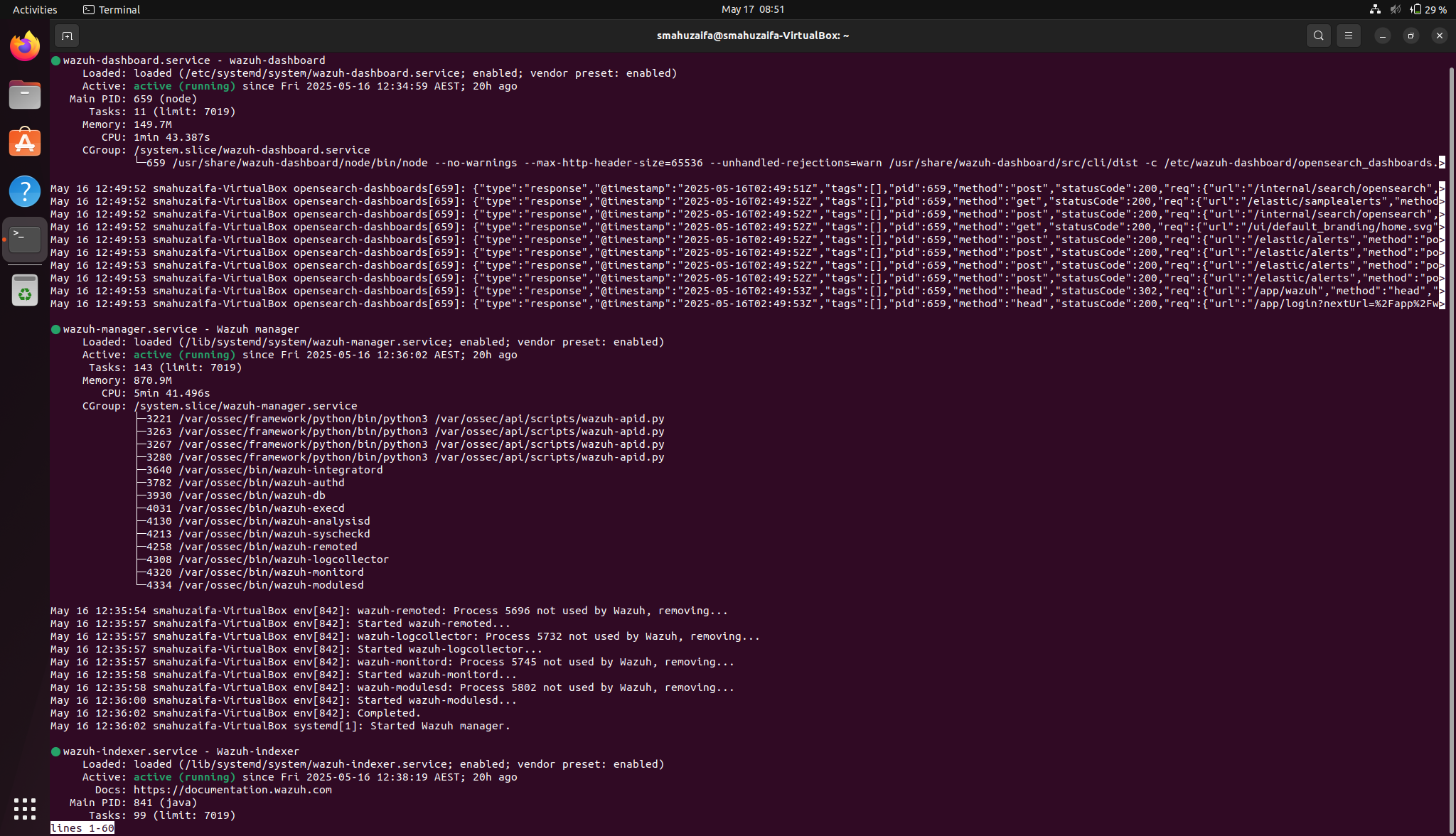This screenshot has height=836, width=1456.
Task: Open the Files manager in dock
Action: pyautogui.click(x=25, y=95)
